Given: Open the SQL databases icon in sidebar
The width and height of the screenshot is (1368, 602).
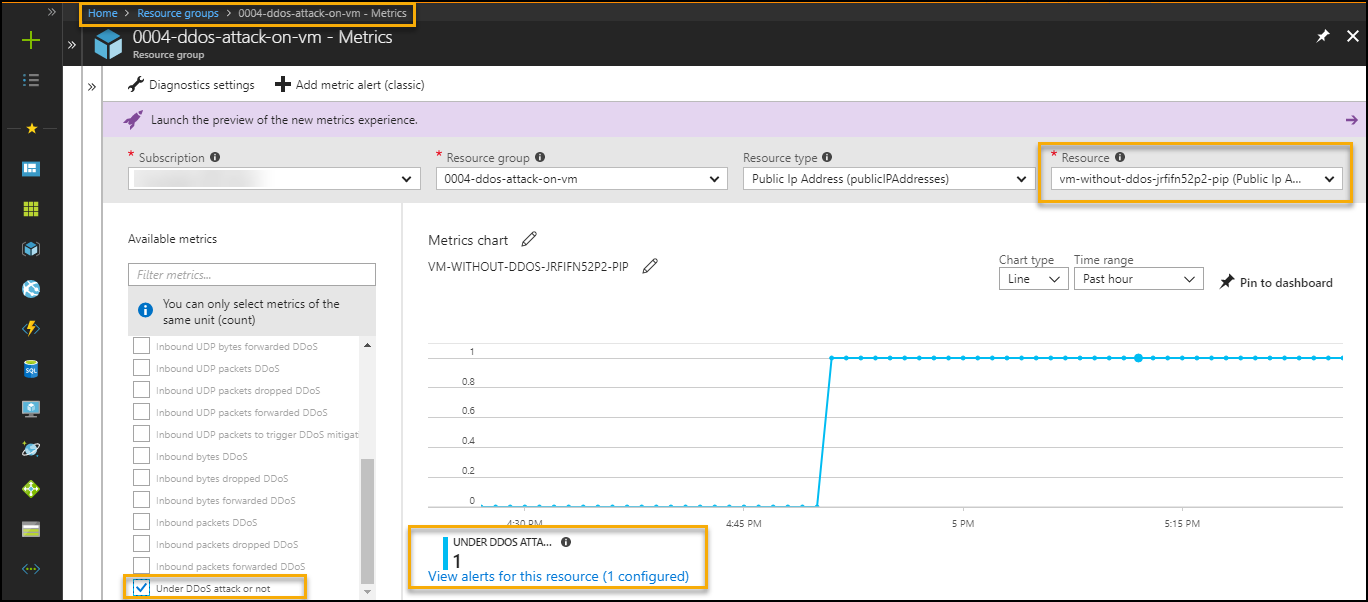Looking at the screenshot, I should [31, 369].
